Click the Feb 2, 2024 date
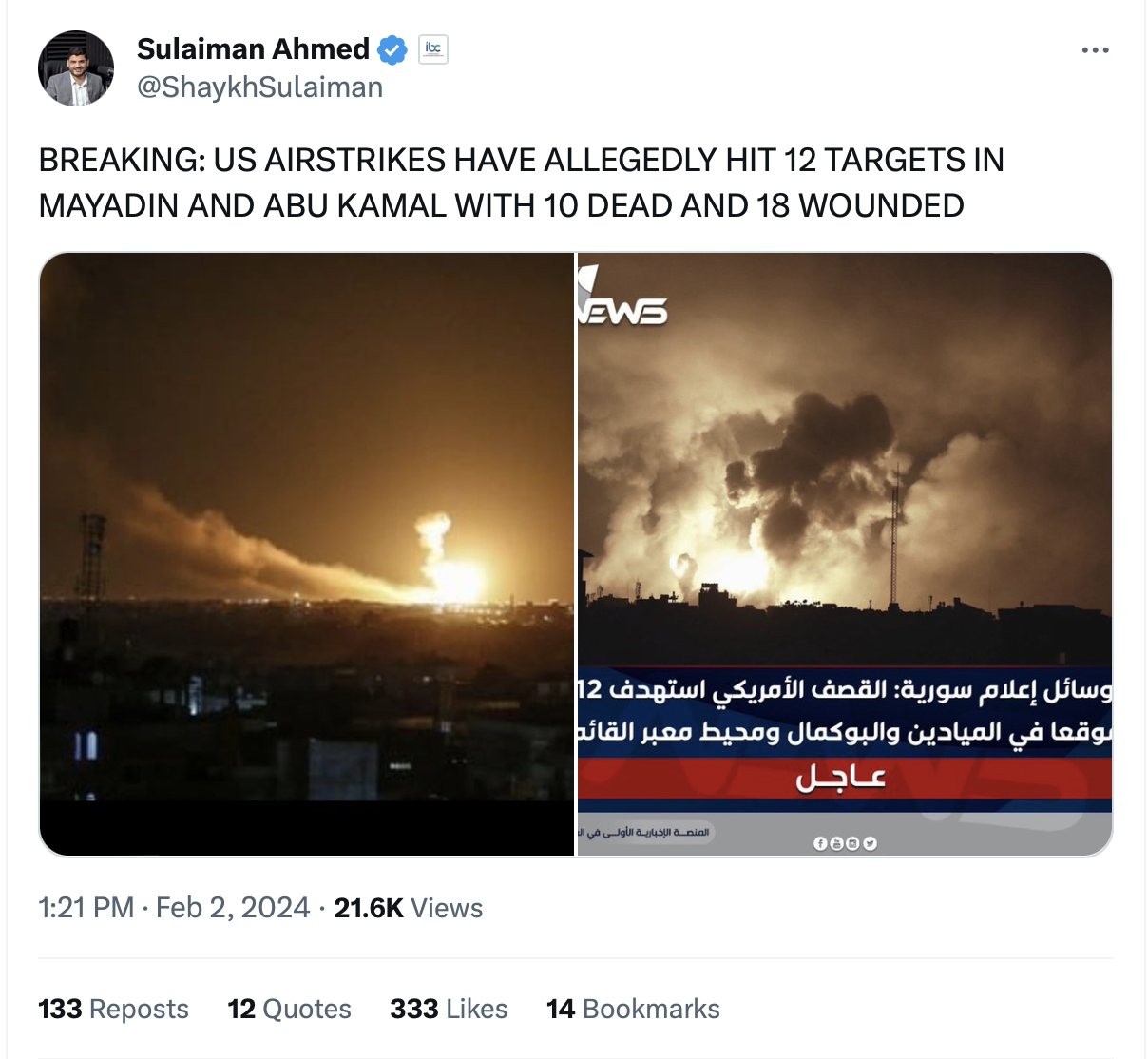The height and width of the screenshot is (1059, 1148). click(x=233, y=908)
